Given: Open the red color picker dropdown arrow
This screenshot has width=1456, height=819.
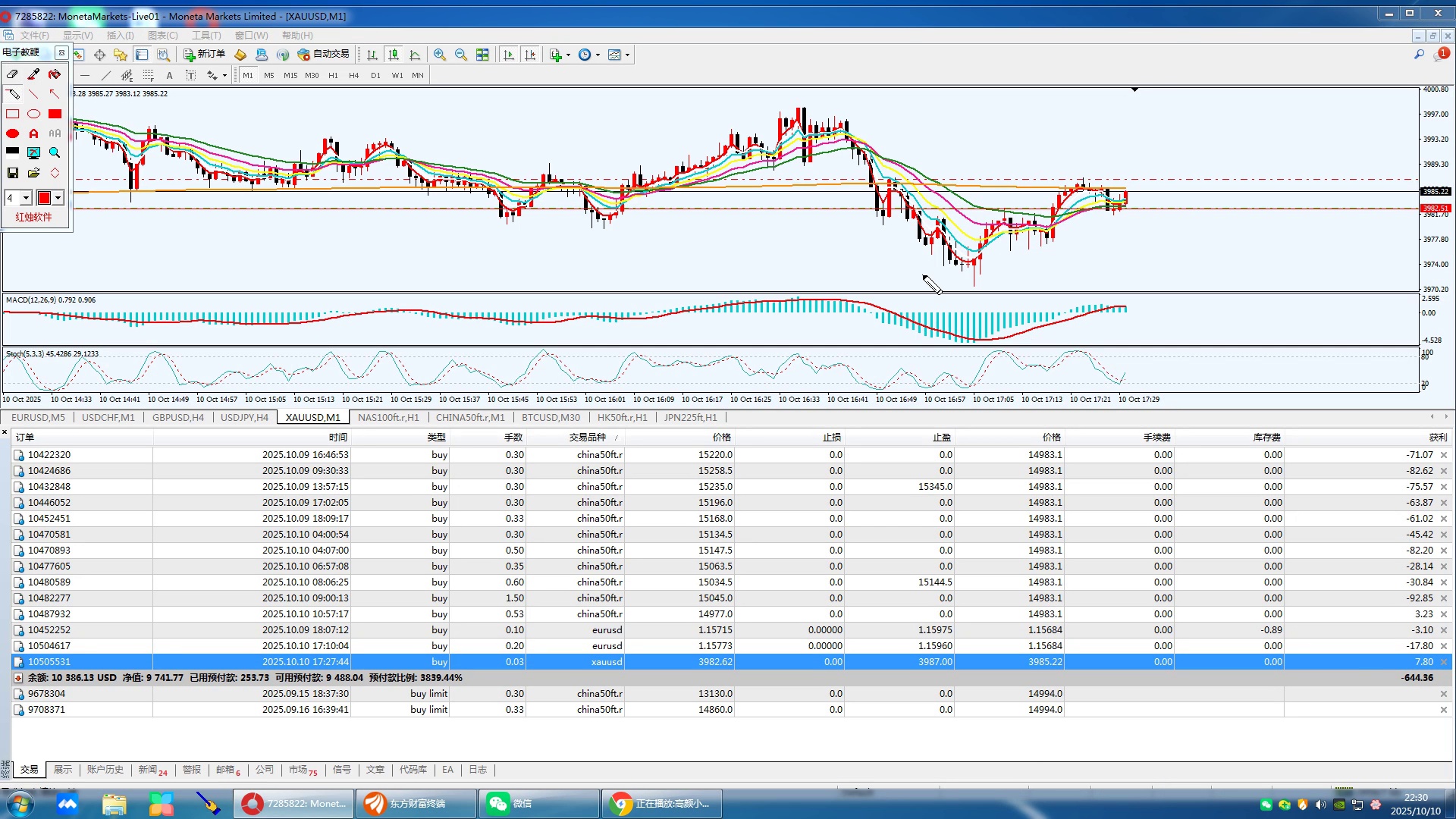Looking at the screenshot, I should 58,198.
